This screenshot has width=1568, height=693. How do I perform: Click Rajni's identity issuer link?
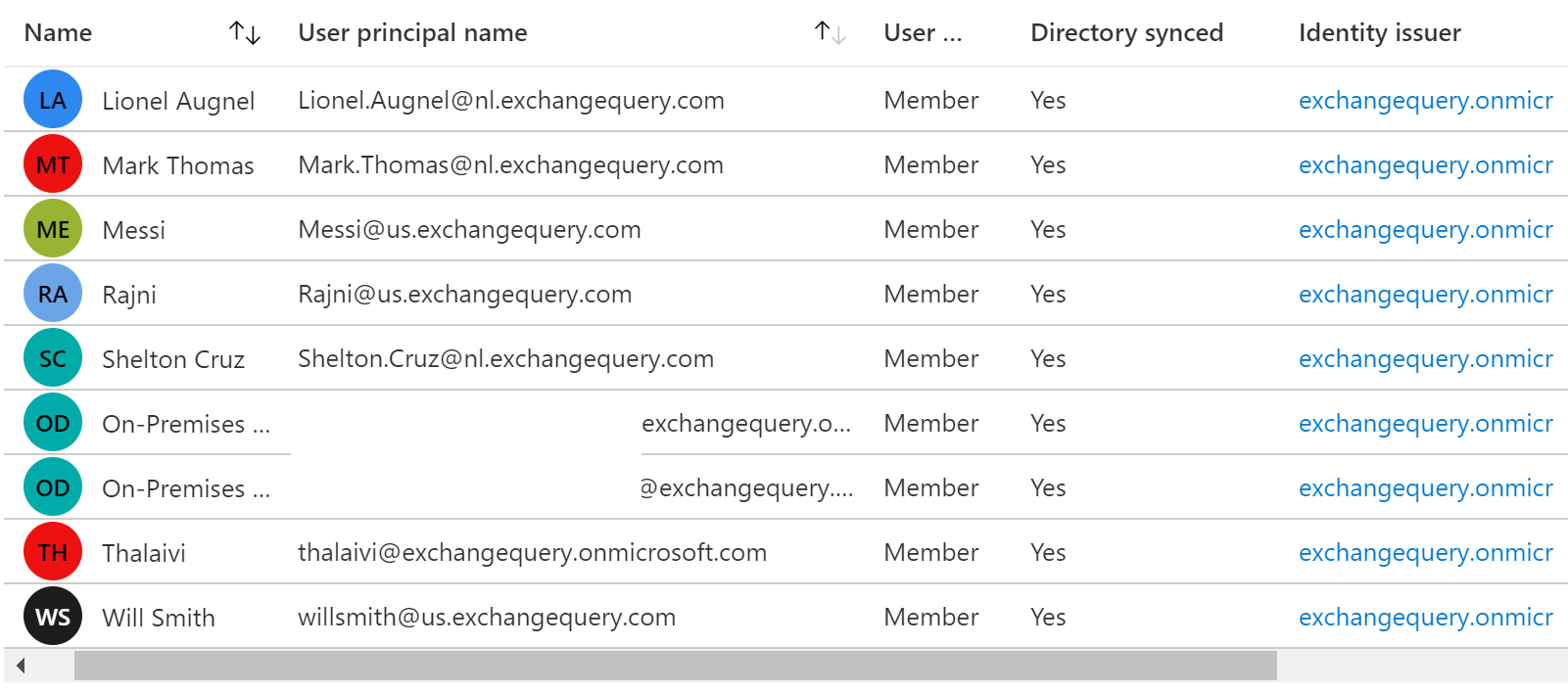1425,295
